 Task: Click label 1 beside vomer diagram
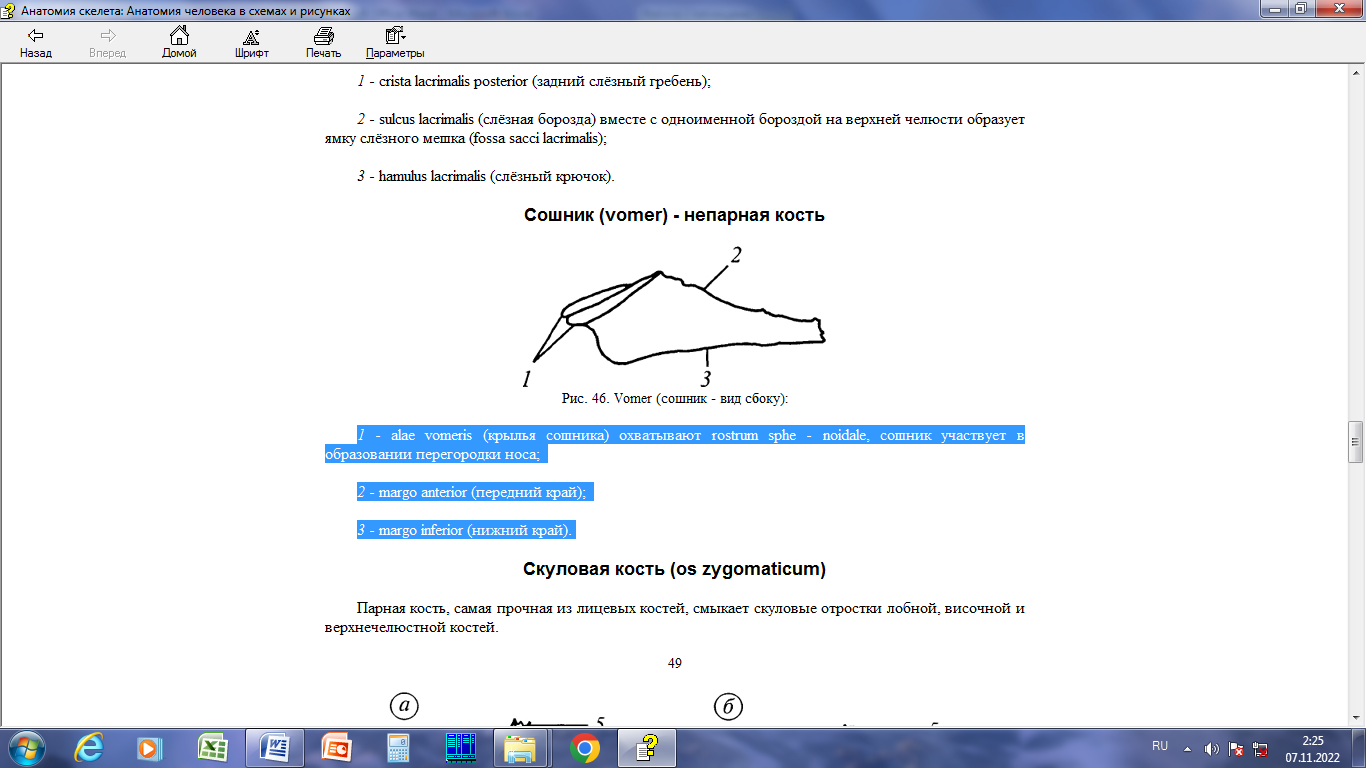point(526,379)
